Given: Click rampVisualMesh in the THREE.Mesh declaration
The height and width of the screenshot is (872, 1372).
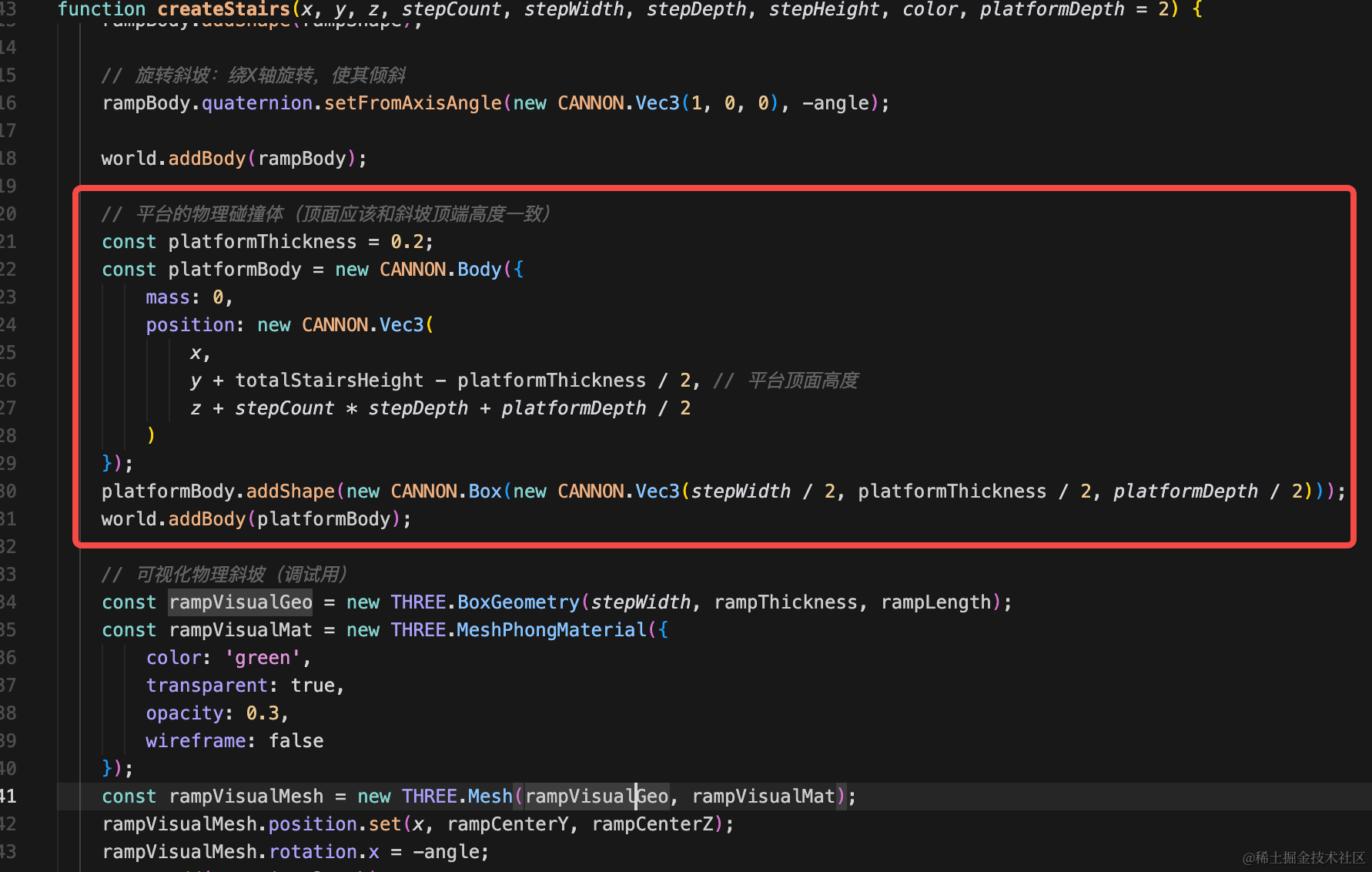Looking at the screenshot, I should [x=246, y=797].
